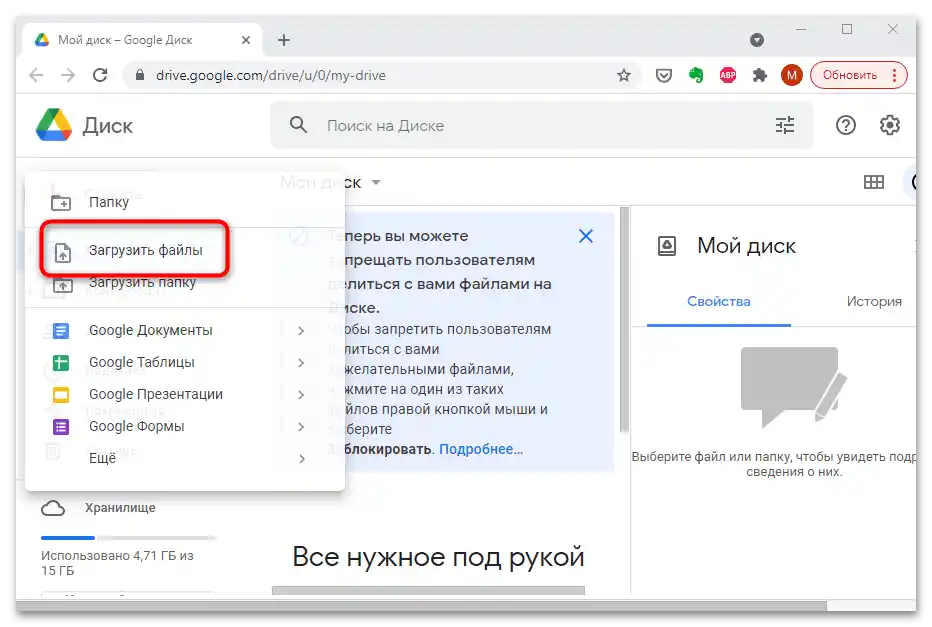Image resolution: width=932 pixels, height=627 pixels.
Task: Bookmark this page with star icon
Action: 624,75
